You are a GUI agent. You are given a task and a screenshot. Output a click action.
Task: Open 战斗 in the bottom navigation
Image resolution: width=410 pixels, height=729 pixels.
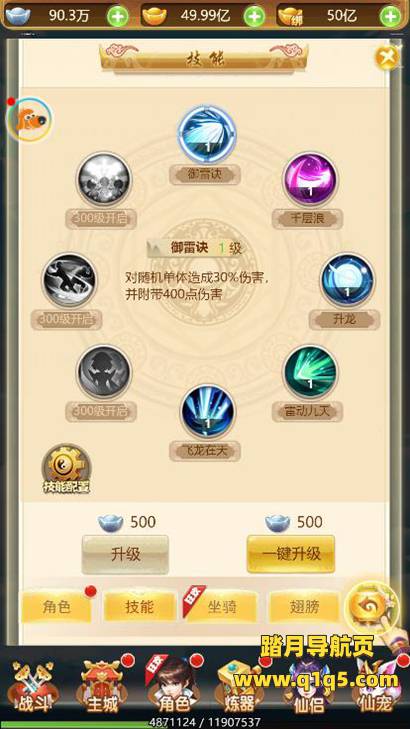tap(35, 688)
